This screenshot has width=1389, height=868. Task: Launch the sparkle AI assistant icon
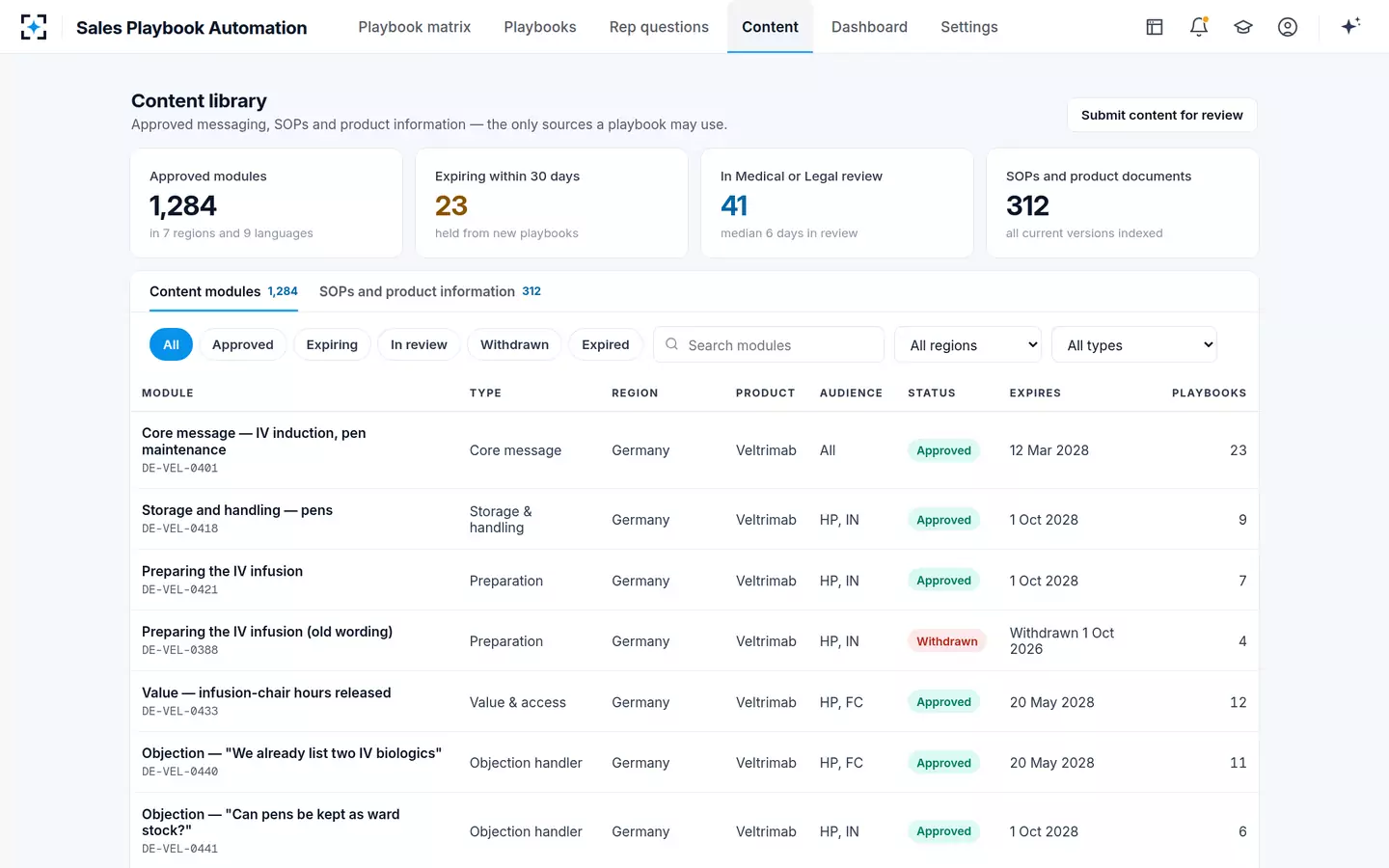pyautogui.click(x=1350, y=26)
